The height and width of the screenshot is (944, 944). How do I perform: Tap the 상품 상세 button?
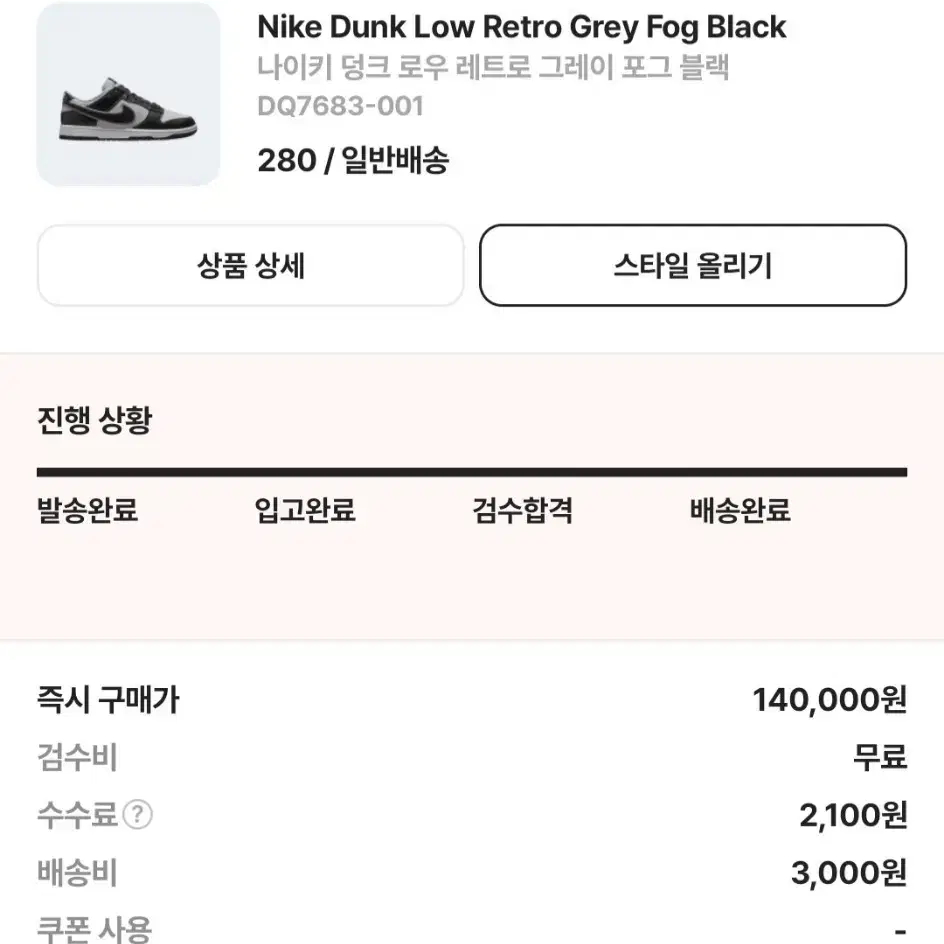[250, 266]
